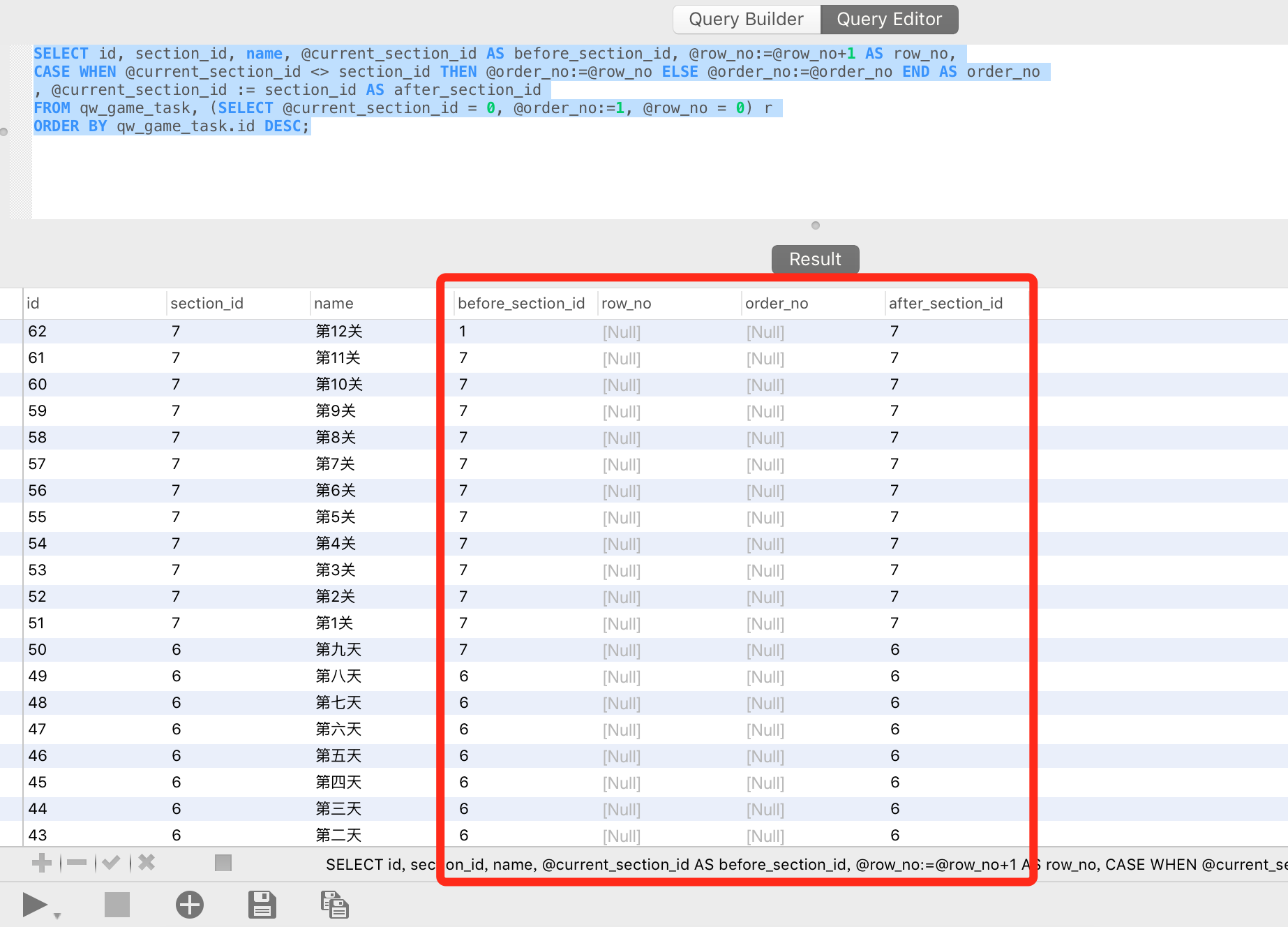The image size is (1288, 927).
Task: Click the after_section_id column header
Action: click(x=957, y=304)
